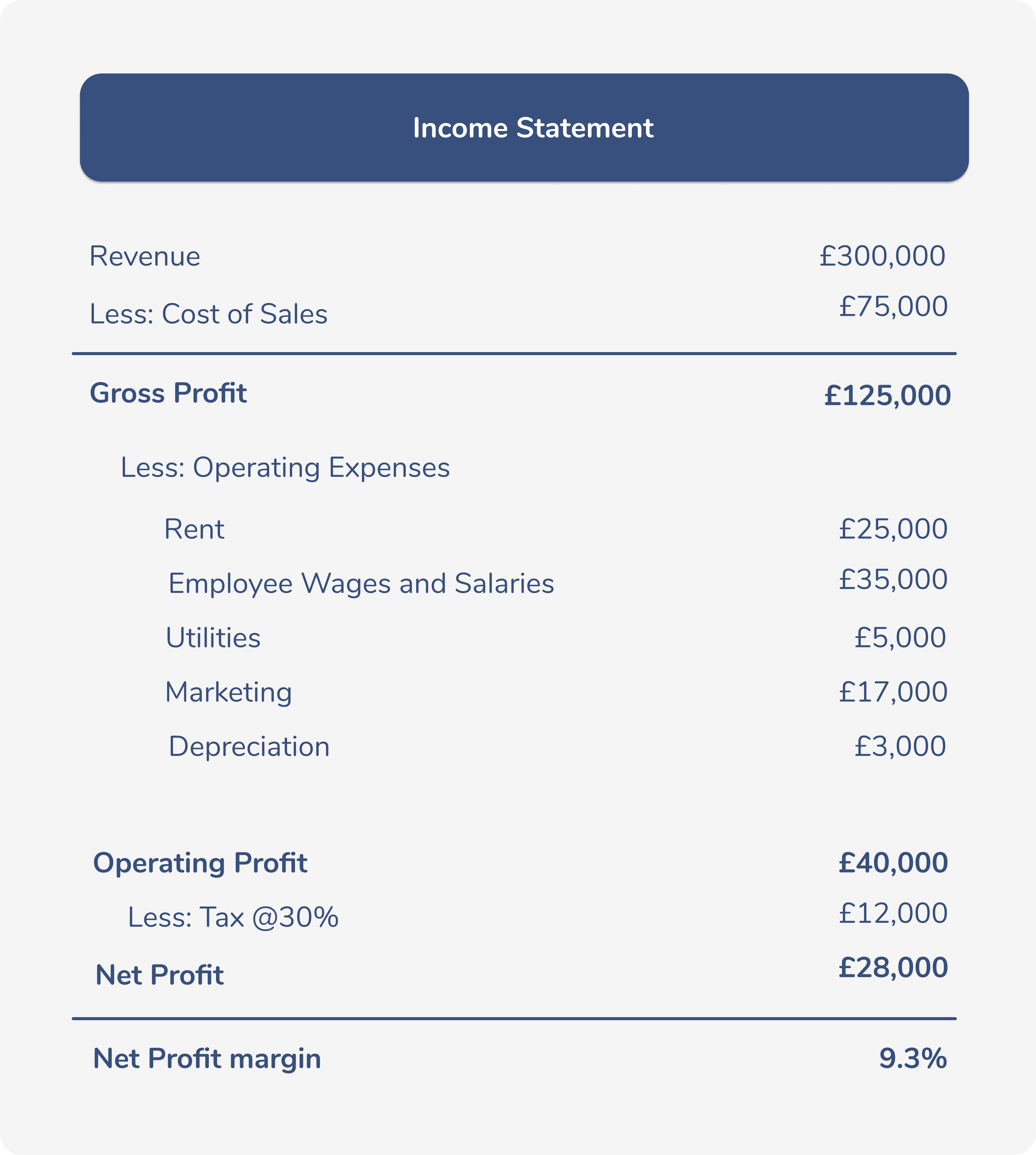
Task: Click the Marketing expense label
Action: coord(228,692)
